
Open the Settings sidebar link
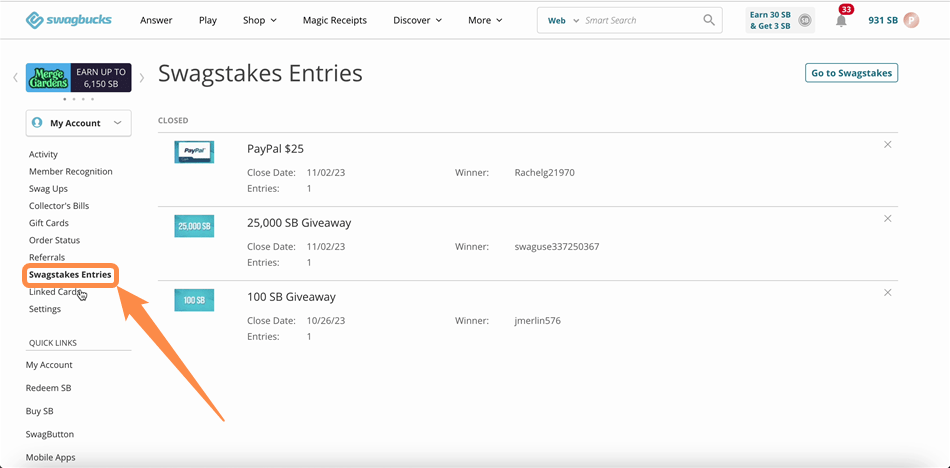45,309
